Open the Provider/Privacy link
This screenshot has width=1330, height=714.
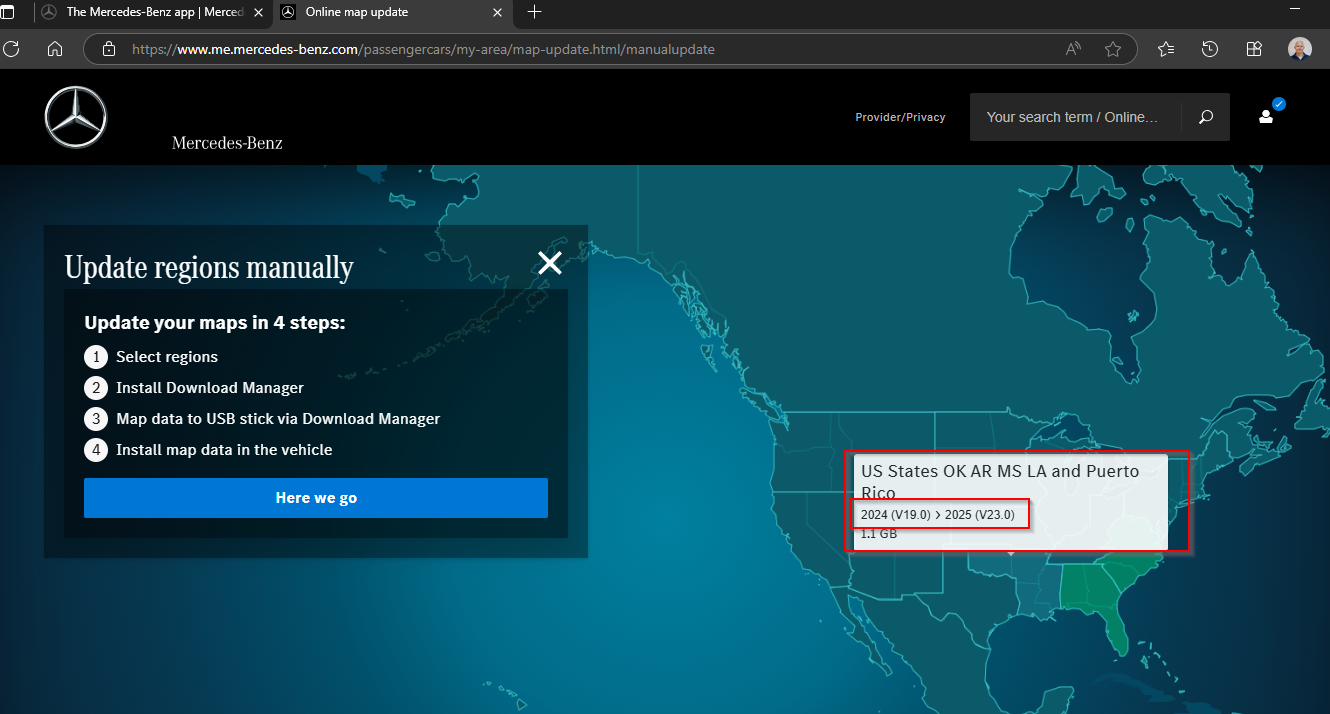click(900, 117)
